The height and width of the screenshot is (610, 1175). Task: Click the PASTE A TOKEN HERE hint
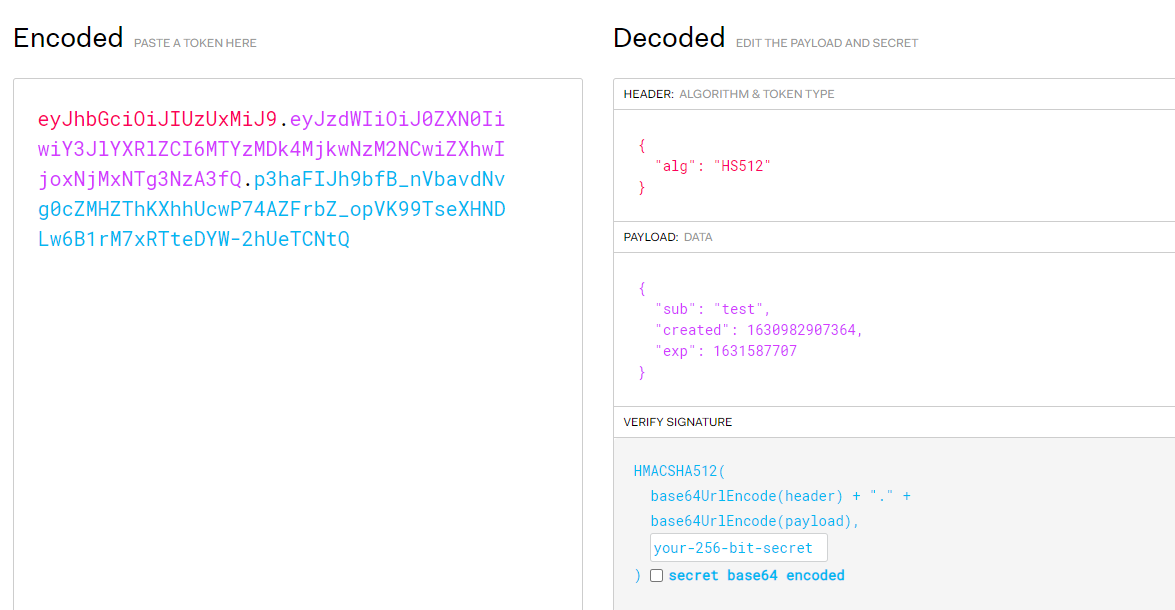(195, 43)
